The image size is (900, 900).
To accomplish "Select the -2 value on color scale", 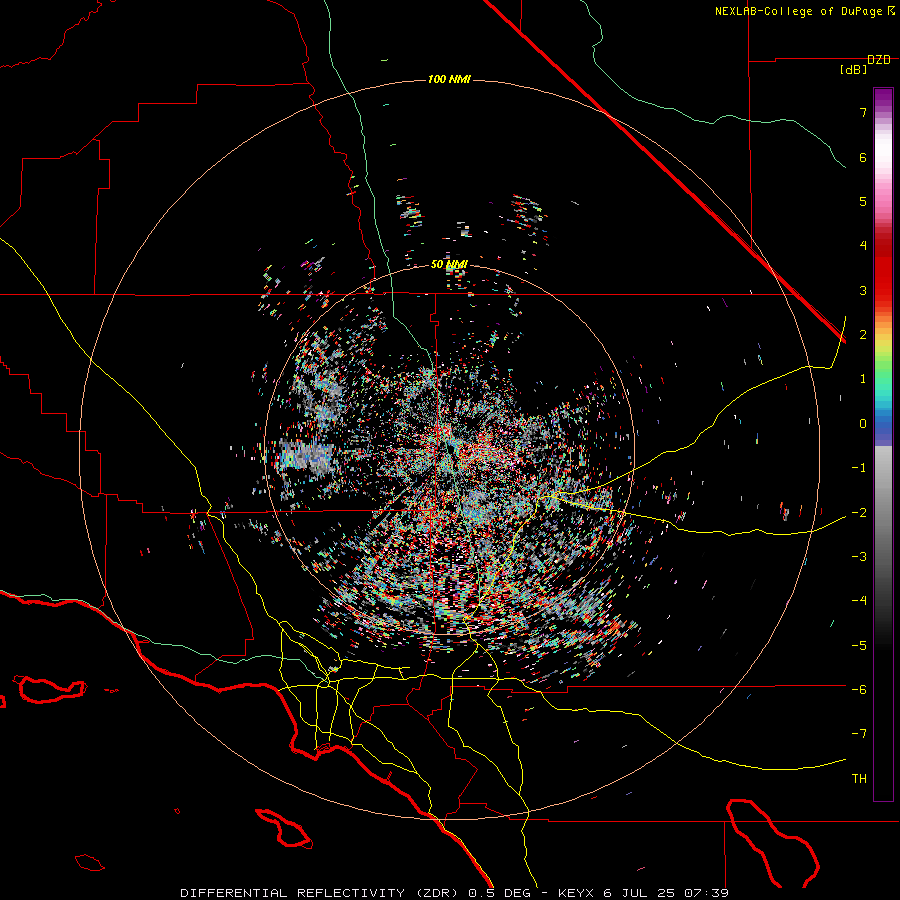I will (x=859, y=513).
